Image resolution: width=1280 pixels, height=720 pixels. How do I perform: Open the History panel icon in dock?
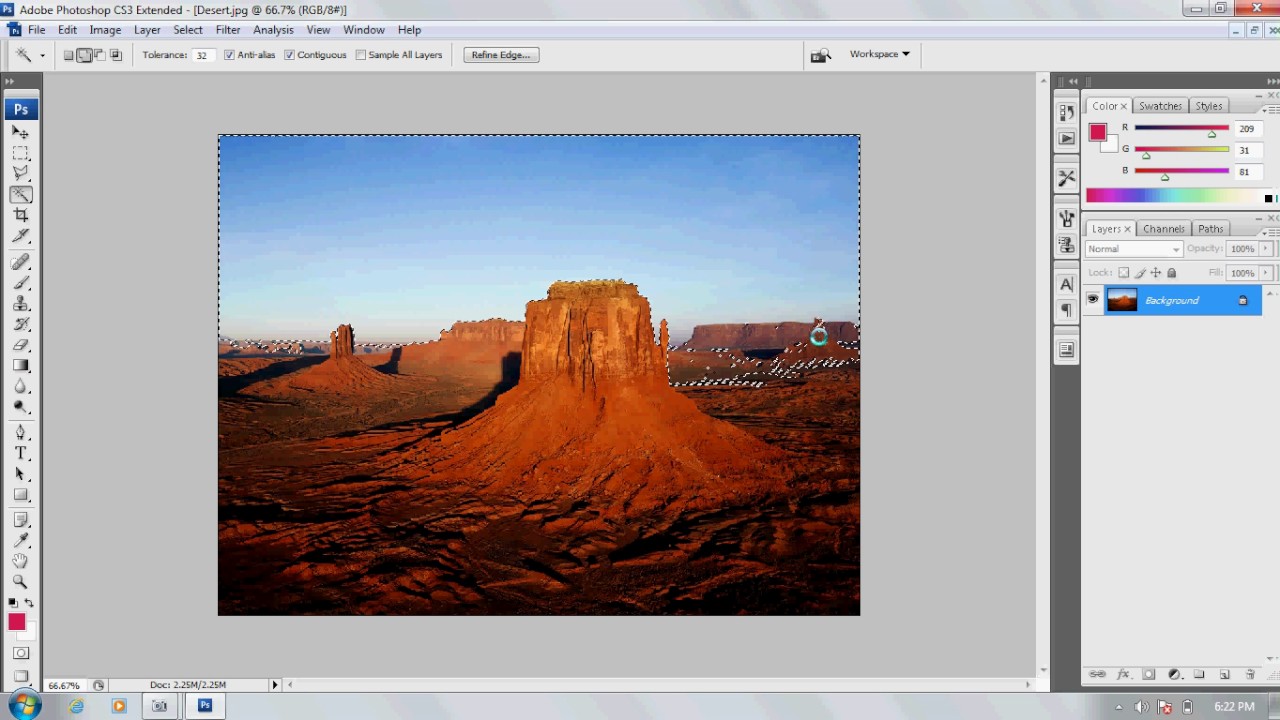coord(1067,113)
